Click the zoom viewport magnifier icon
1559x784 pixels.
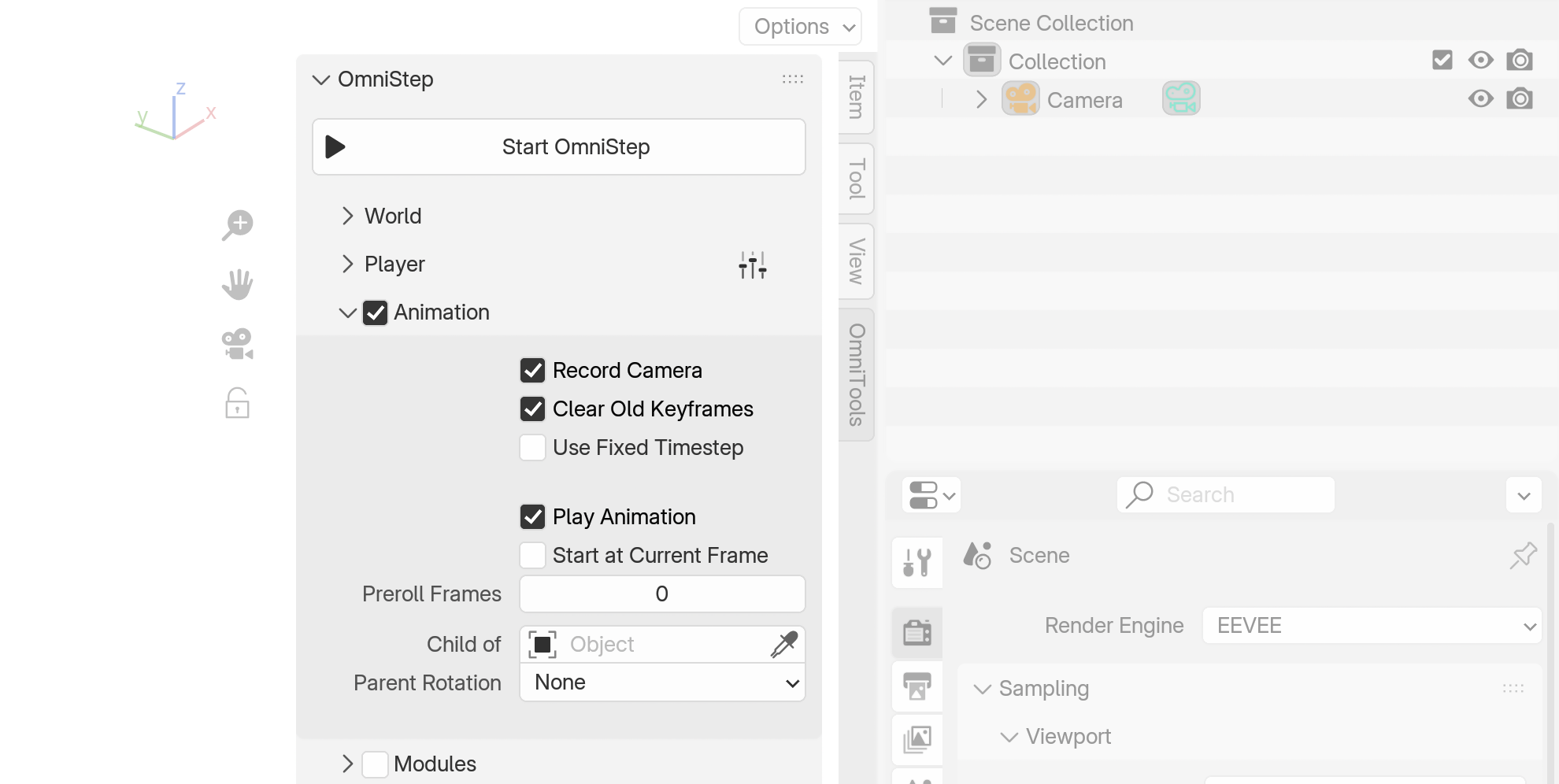[237, 225]
